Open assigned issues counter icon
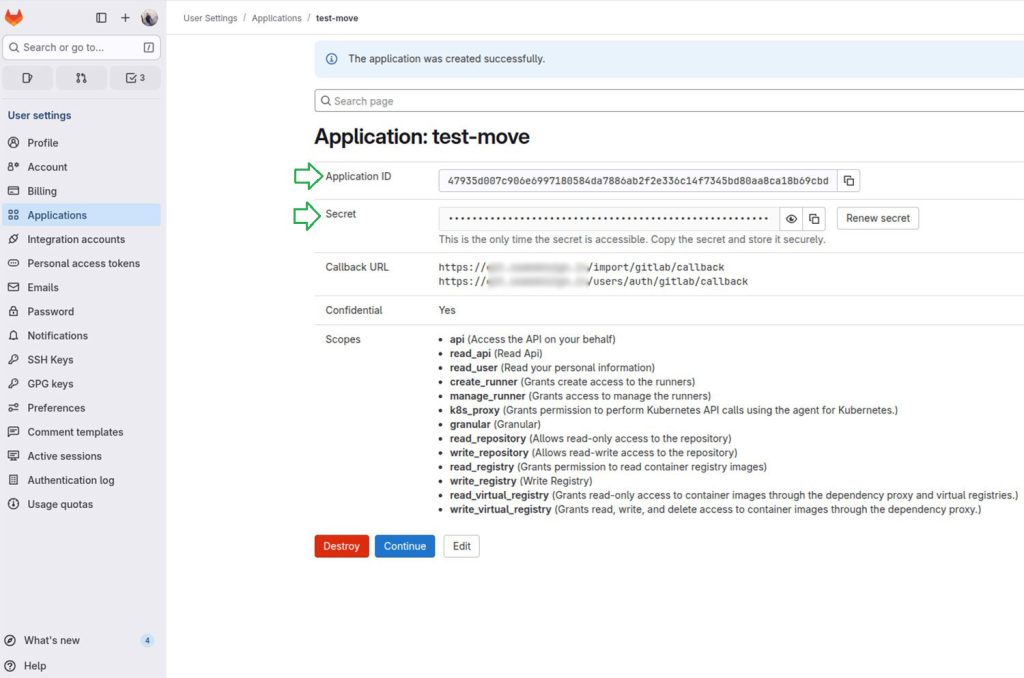Image resolution: width=1024 pixels, height=678 pixels. point(27,78)
